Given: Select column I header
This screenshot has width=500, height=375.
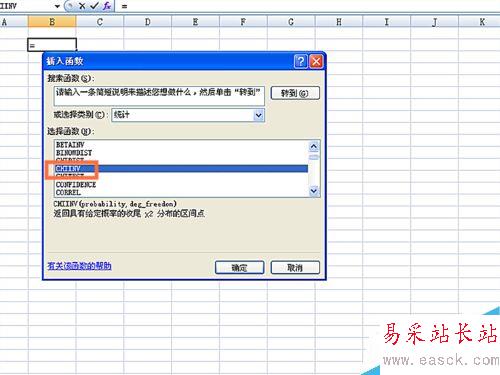Looking at the screenshot, I should pos(387,22).
